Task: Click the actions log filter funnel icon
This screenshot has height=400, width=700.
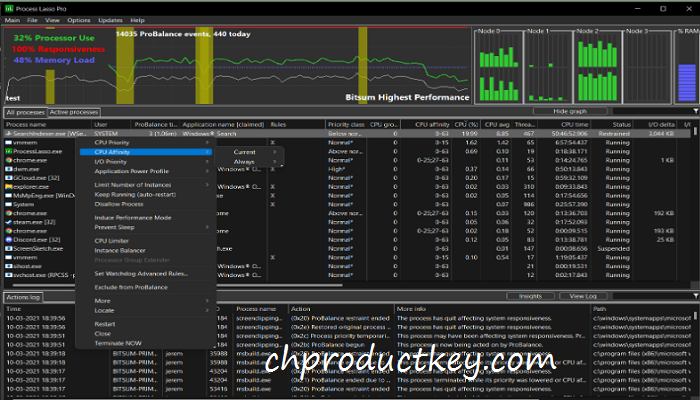Action: 696,296
